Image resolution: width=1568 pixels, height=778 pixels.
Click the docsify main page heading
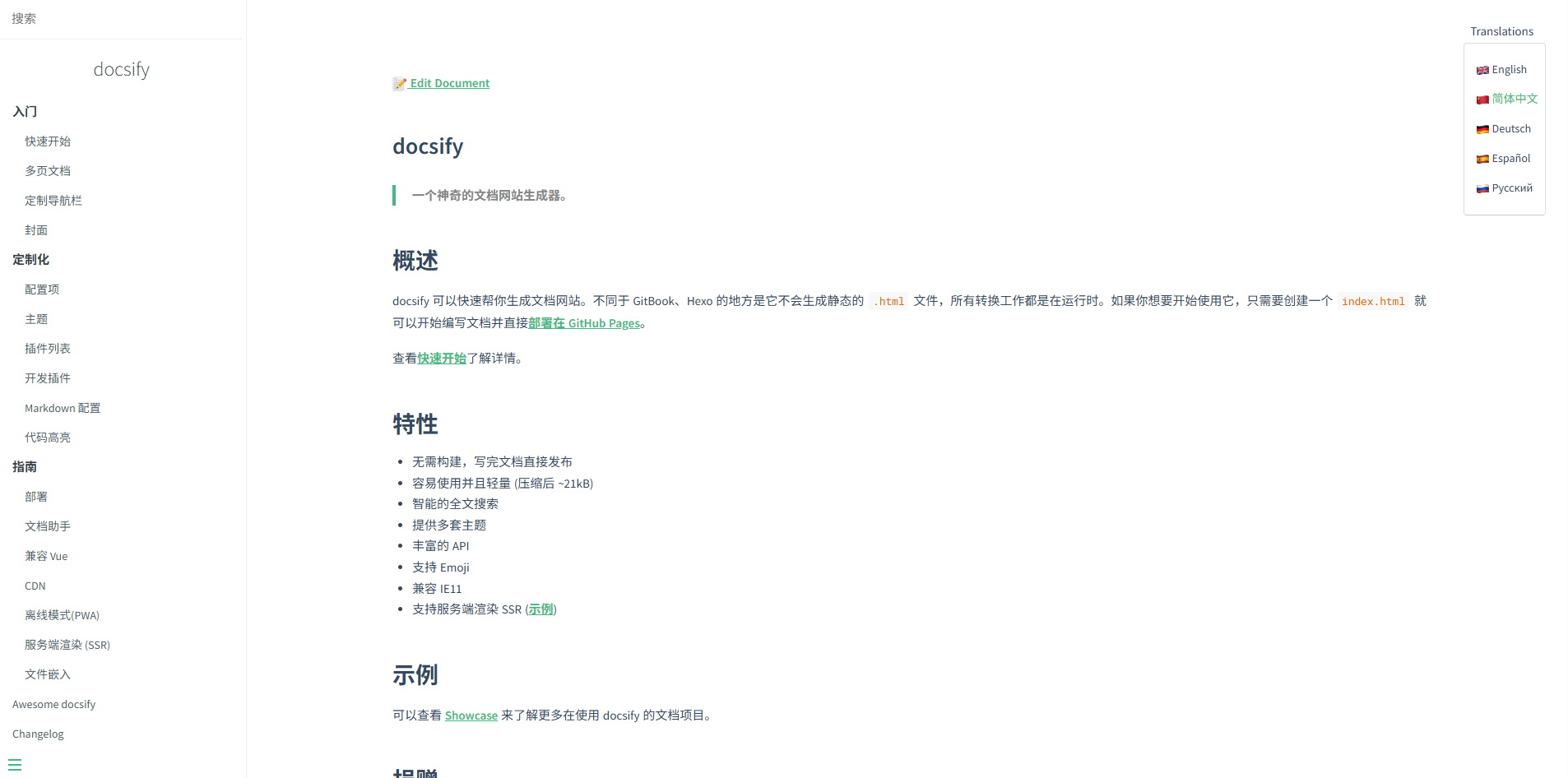tap(428, 146)
